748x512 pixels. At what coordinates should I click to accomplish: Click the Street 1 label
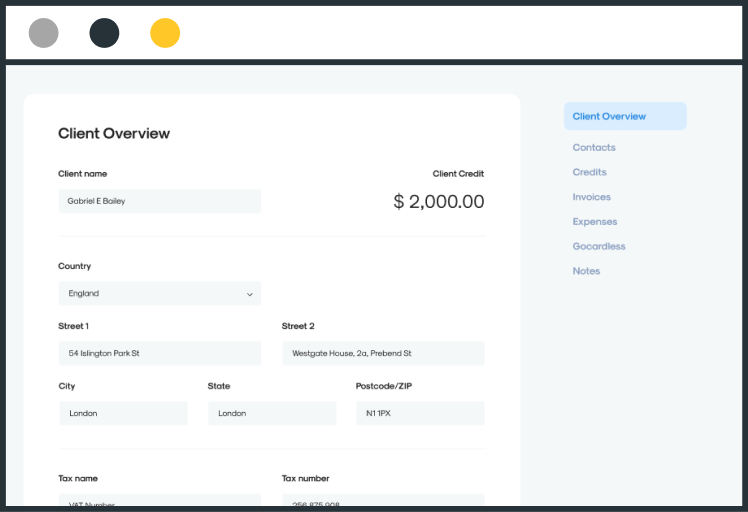click(x=73, y=326)
